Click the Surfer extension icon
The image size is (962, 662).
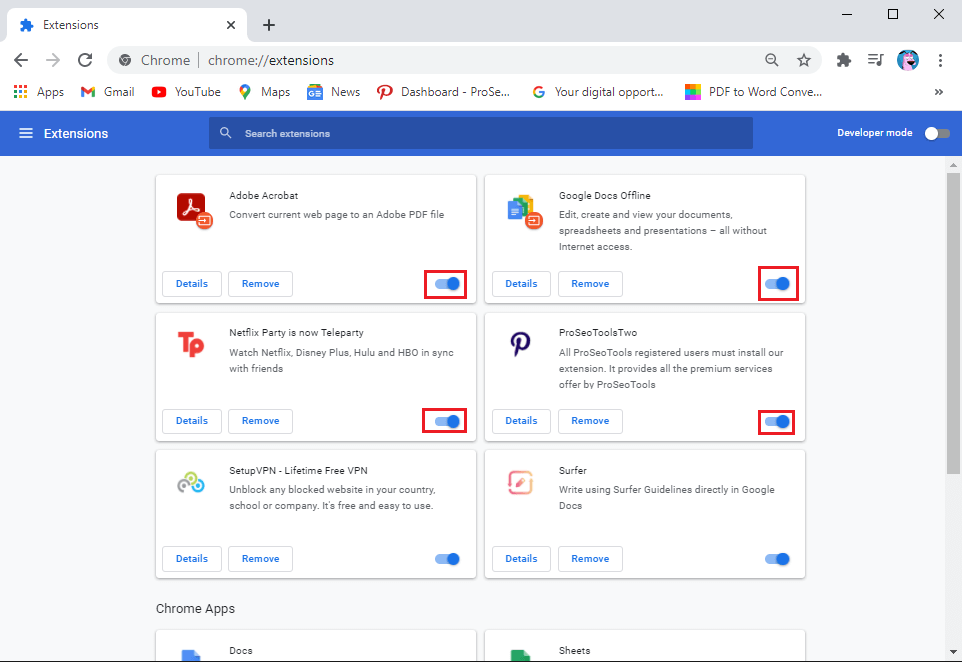[521, 483]
